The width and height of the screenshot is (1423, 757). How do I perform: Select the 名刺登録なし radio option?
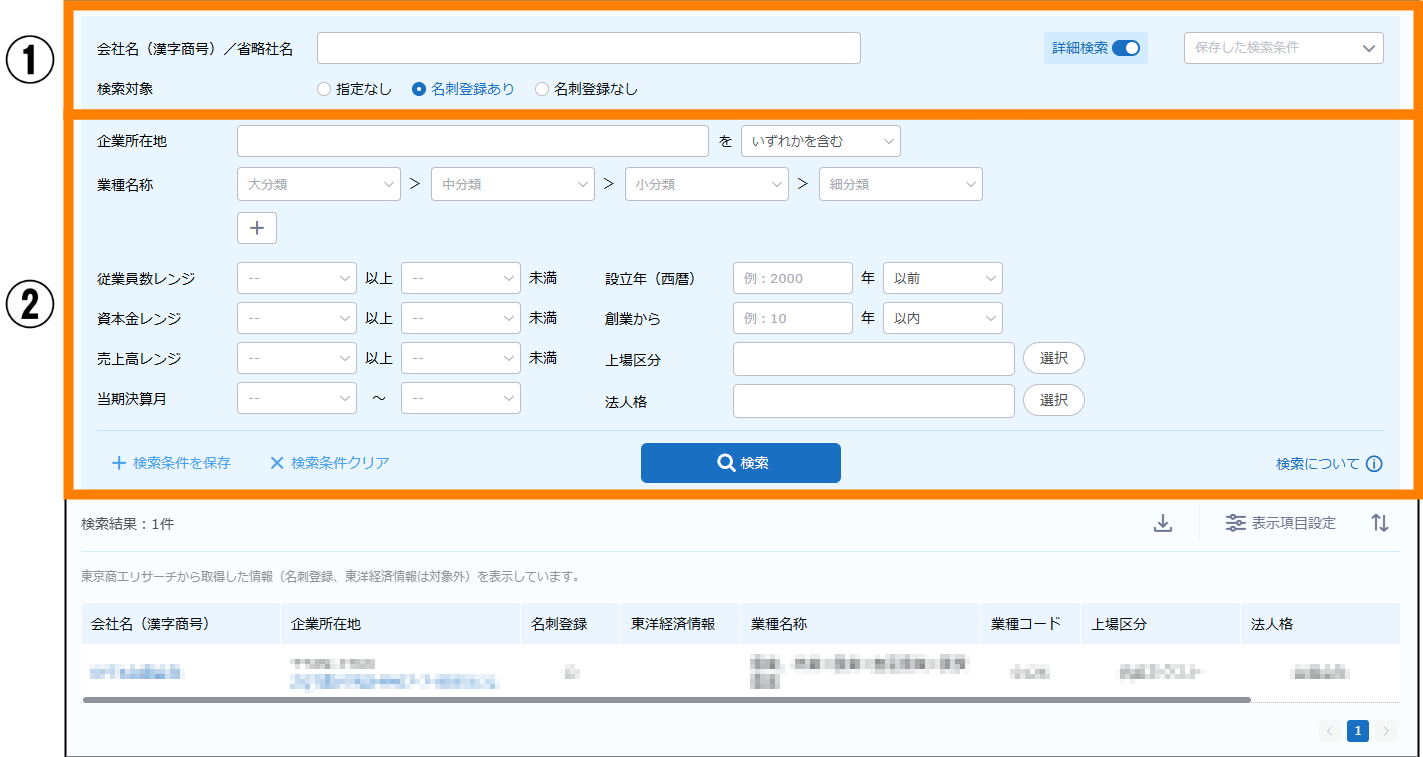pos(542,89)
